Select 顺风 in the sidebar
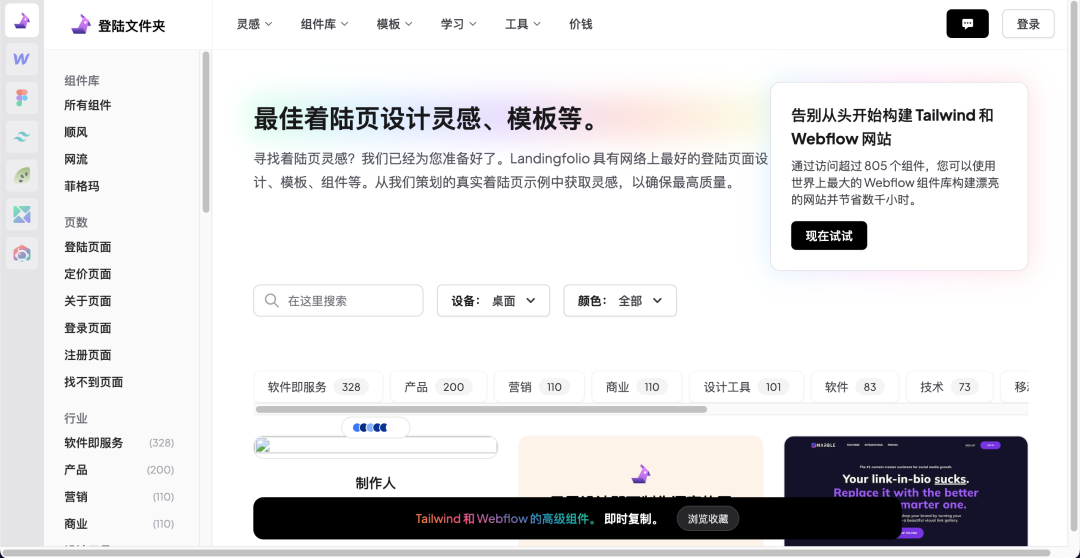 tap(76, 132)
